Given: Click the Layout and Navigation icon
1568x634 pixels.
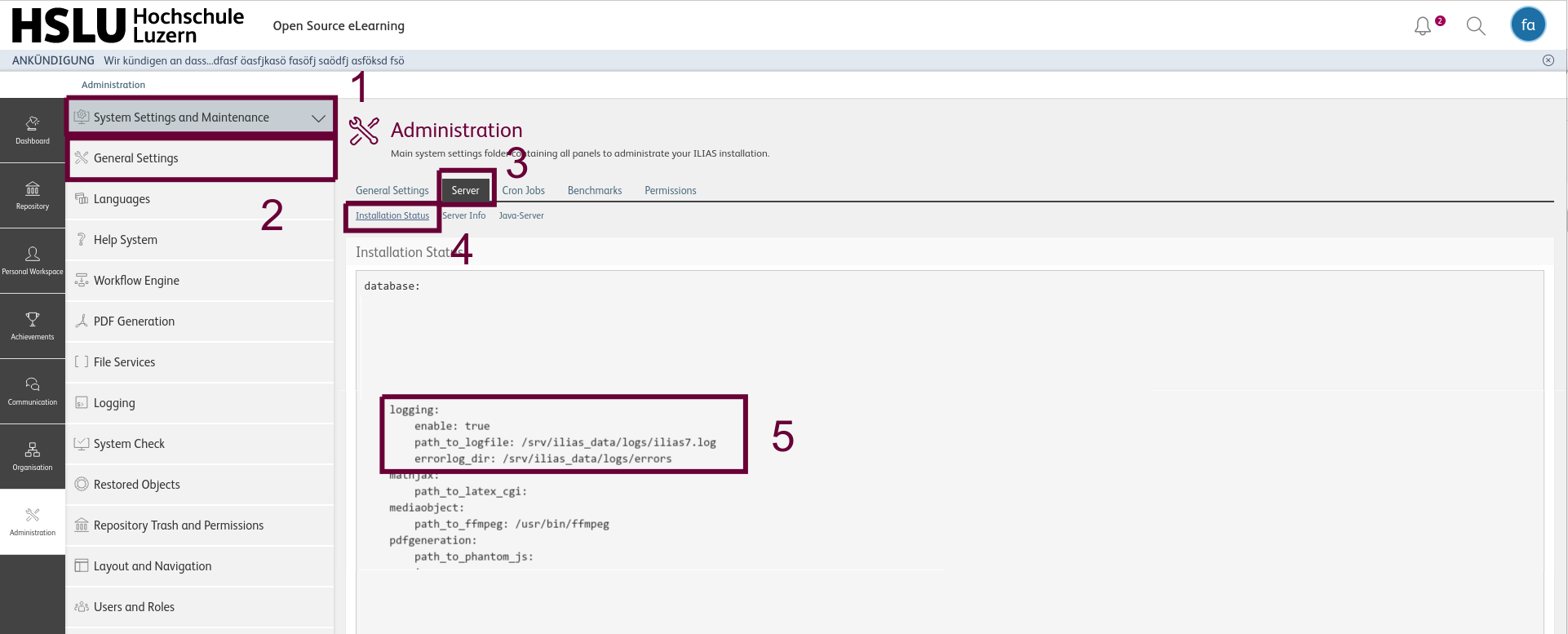Looking at the screenshot, I should click(x=82, y=565).
